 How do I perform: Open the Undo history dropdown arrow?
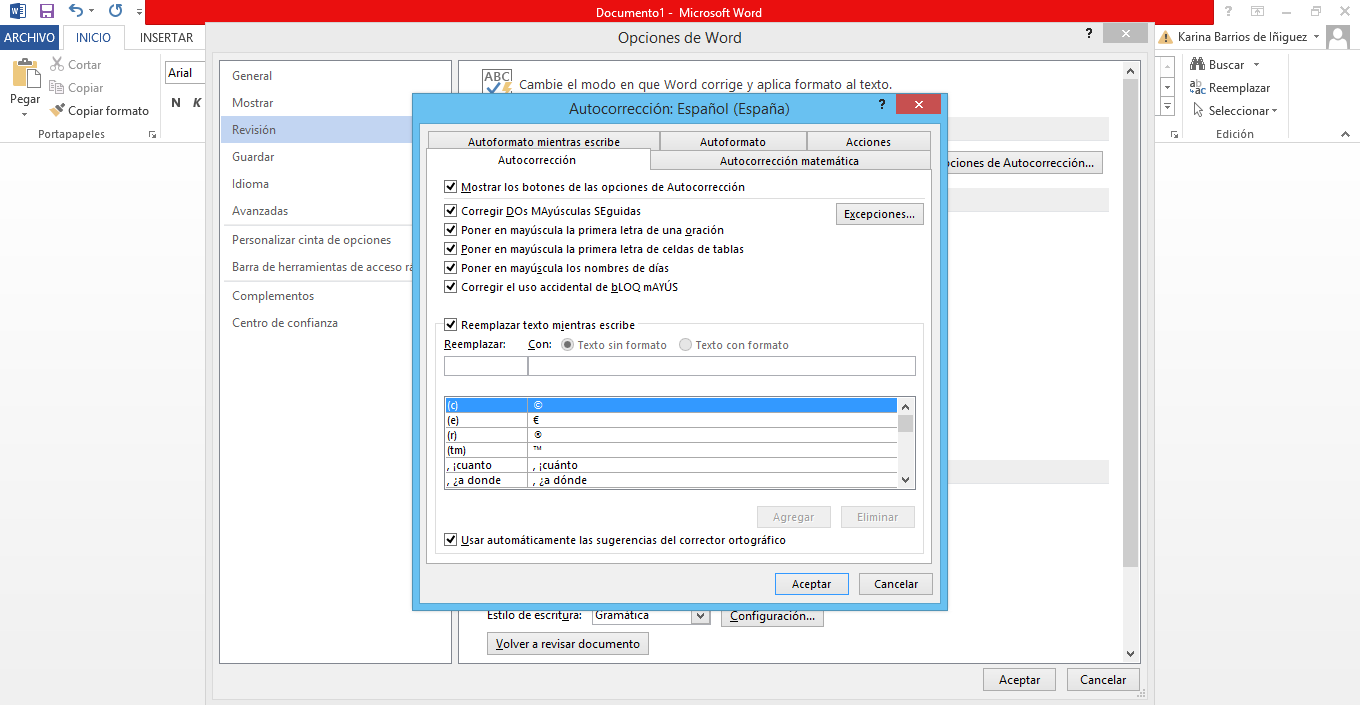91,12
